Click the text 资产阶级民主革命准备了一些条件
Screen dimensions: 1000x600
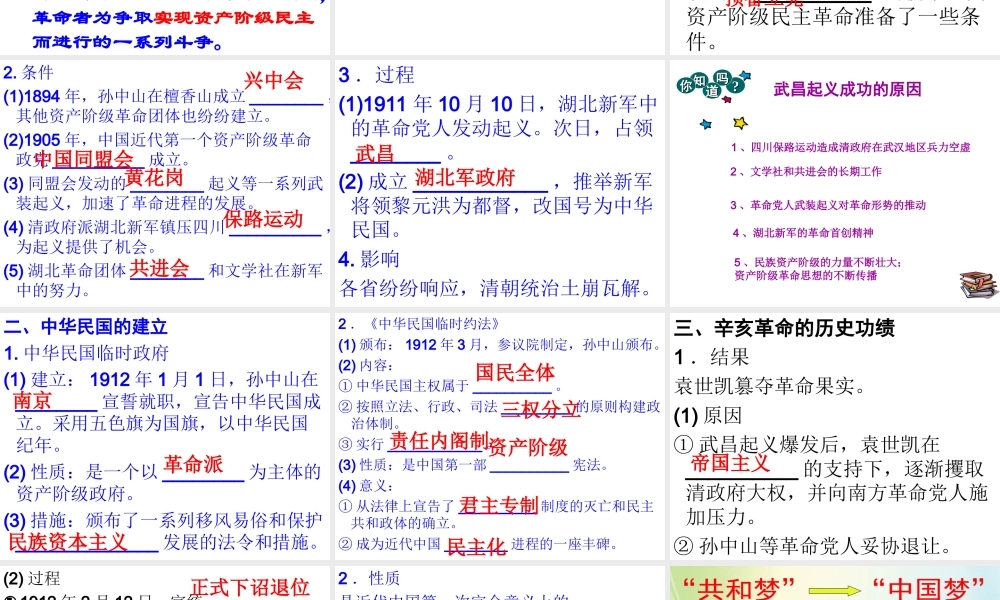point(833,28)
